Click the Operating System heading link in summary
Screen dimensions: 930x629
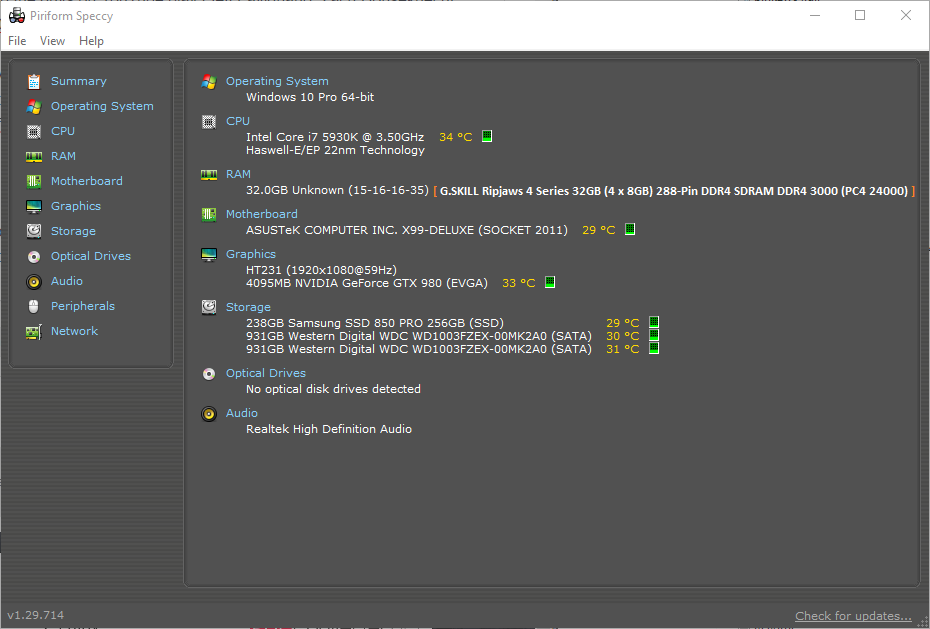click(x=277, y=81)
